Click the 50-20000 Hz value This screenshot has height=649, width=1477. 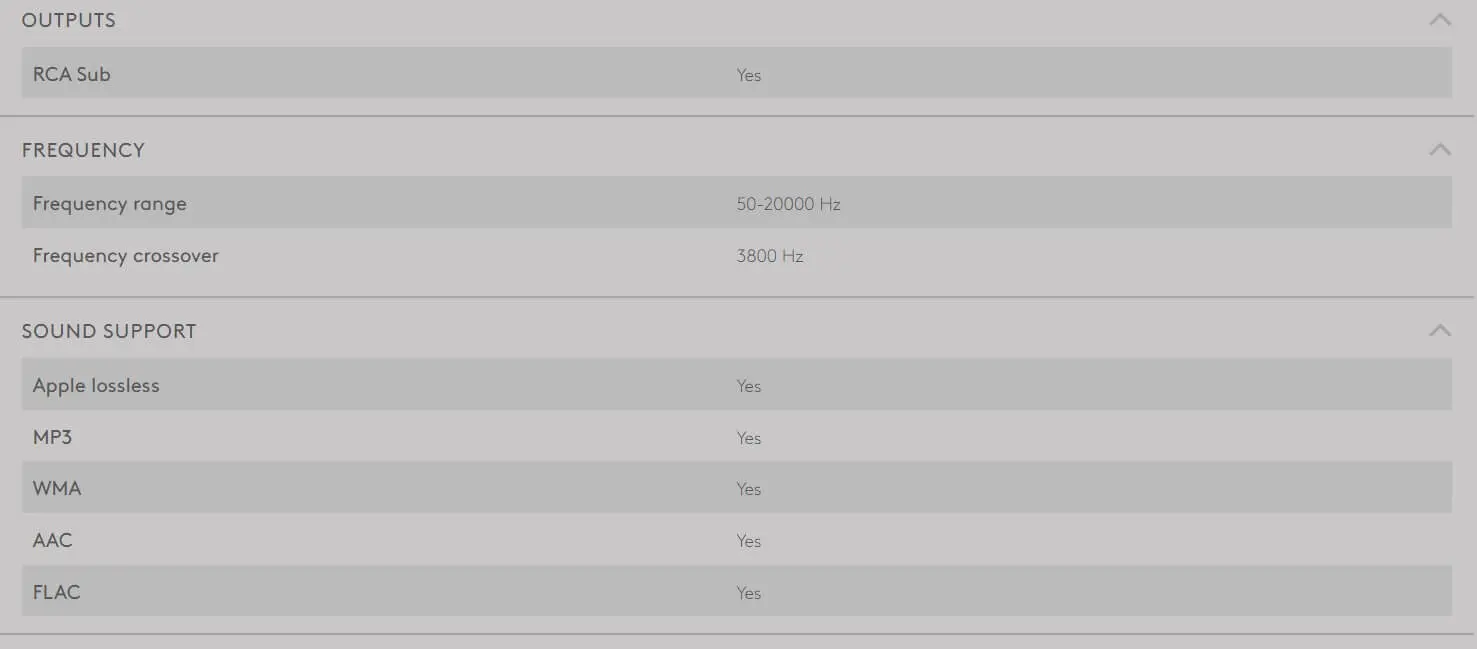[x=788, y=204]
